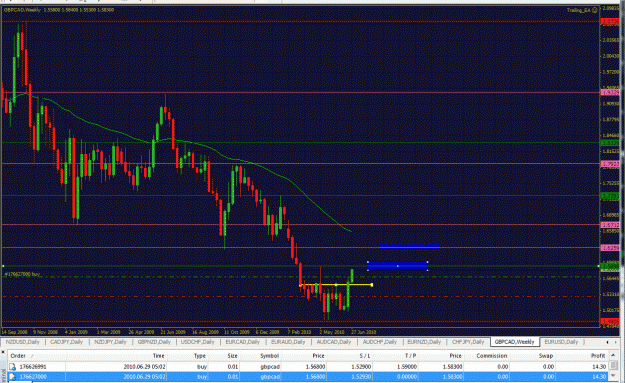625x383 pixels.
Task: Switch to the EURAUD,Daily chart tab
Action: (x=288, y=342)
